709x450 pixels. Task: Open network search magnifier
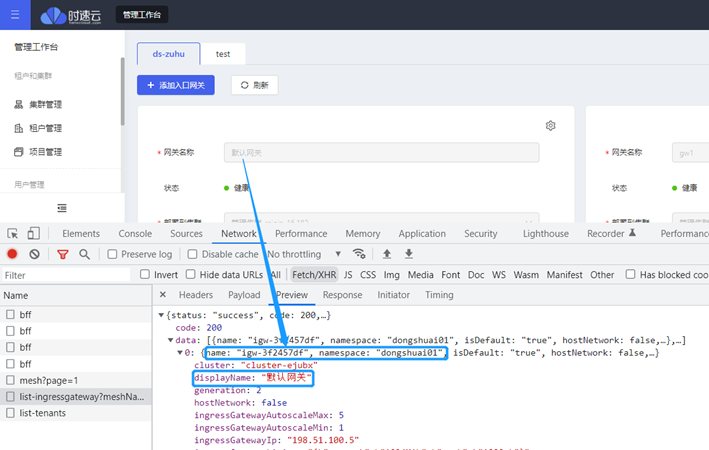click(x=84, y=254)
